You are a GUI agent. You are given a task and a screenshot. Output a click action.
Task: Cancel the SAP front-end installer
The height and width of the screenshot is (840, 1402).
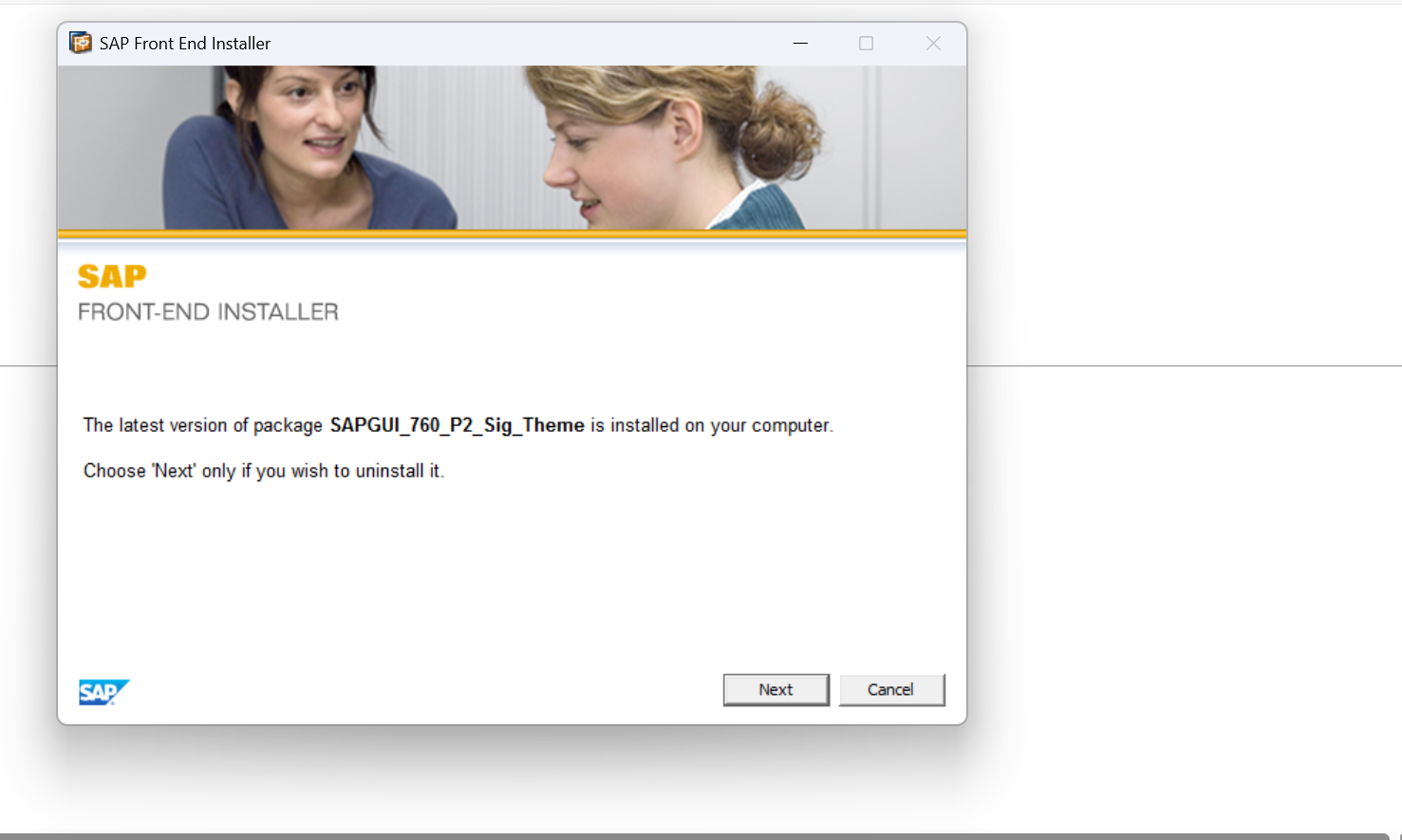click(890, 690)
